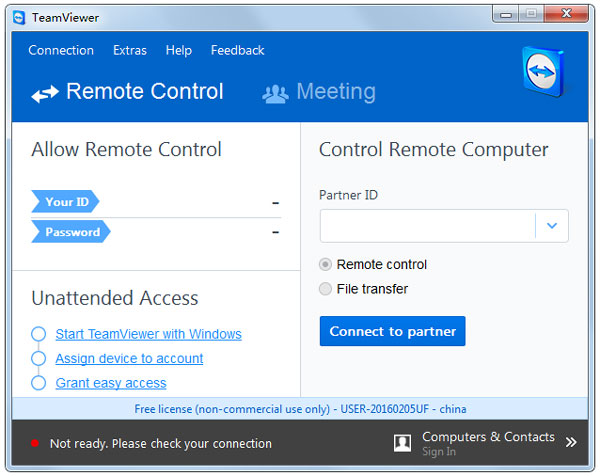This screenshot has height=476, width=600.
Task: Open the Help menu
Action: click(x=179, y=50)
